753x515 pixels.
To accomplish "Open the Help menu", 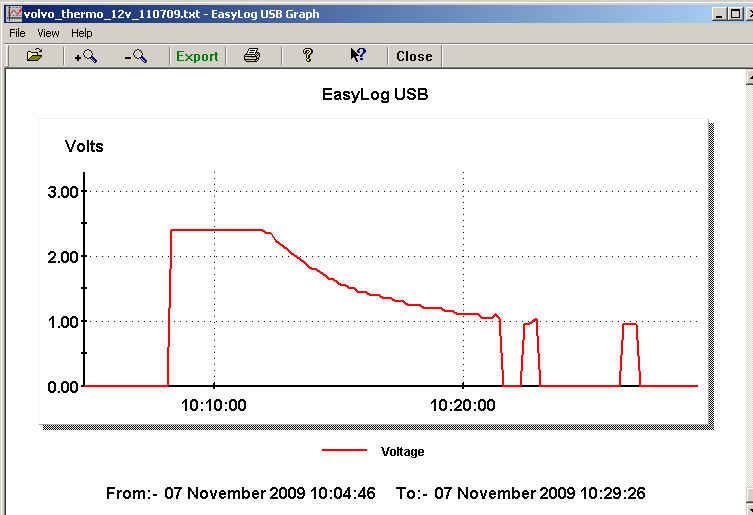I will 82,33.
